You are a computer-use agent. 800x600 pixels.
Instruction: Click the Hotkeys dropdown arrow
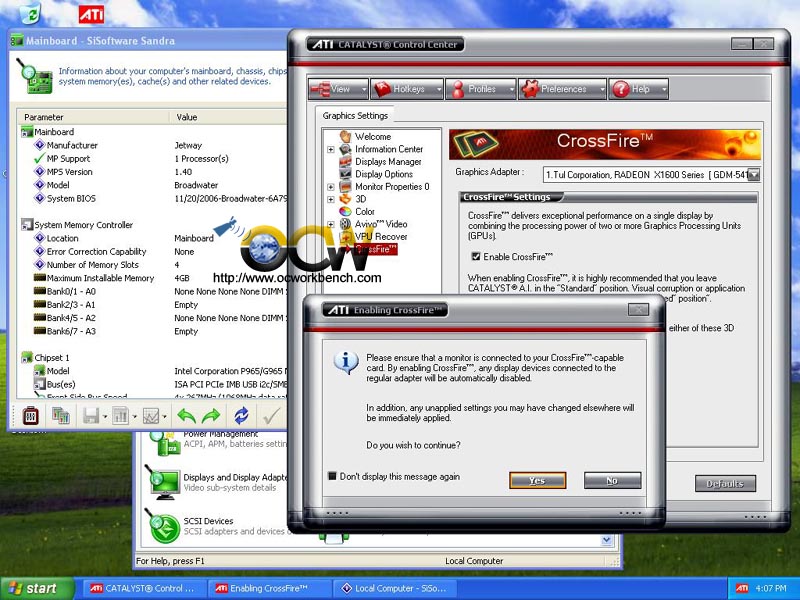click(439, 89)
